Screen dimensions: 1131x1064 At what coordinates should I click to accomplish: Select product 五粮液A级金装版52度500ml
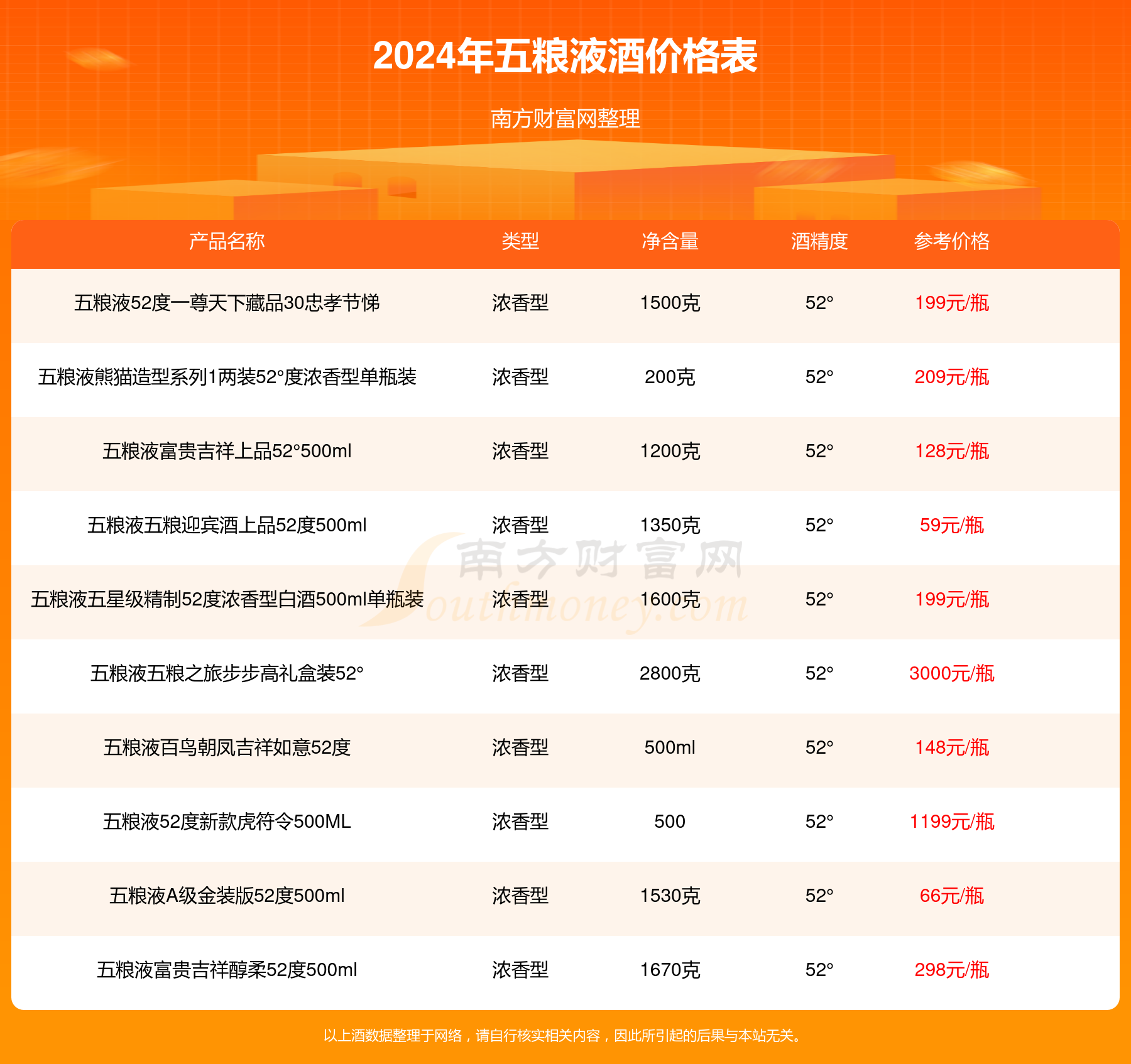(227, 896)
